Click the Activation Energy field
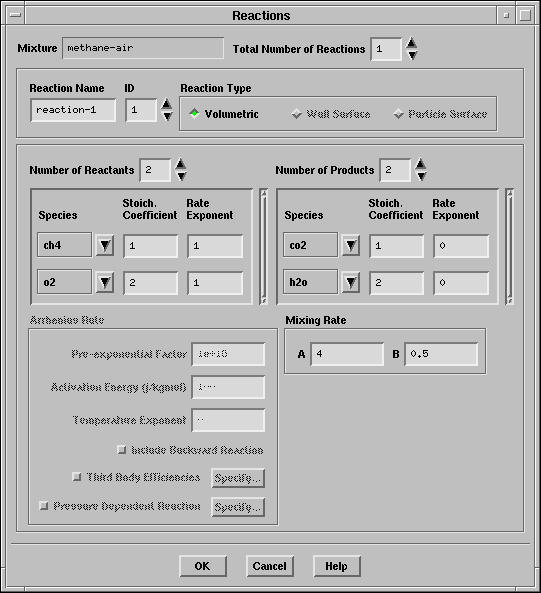Viewport: 541px width, 593px height. point(228,387)
